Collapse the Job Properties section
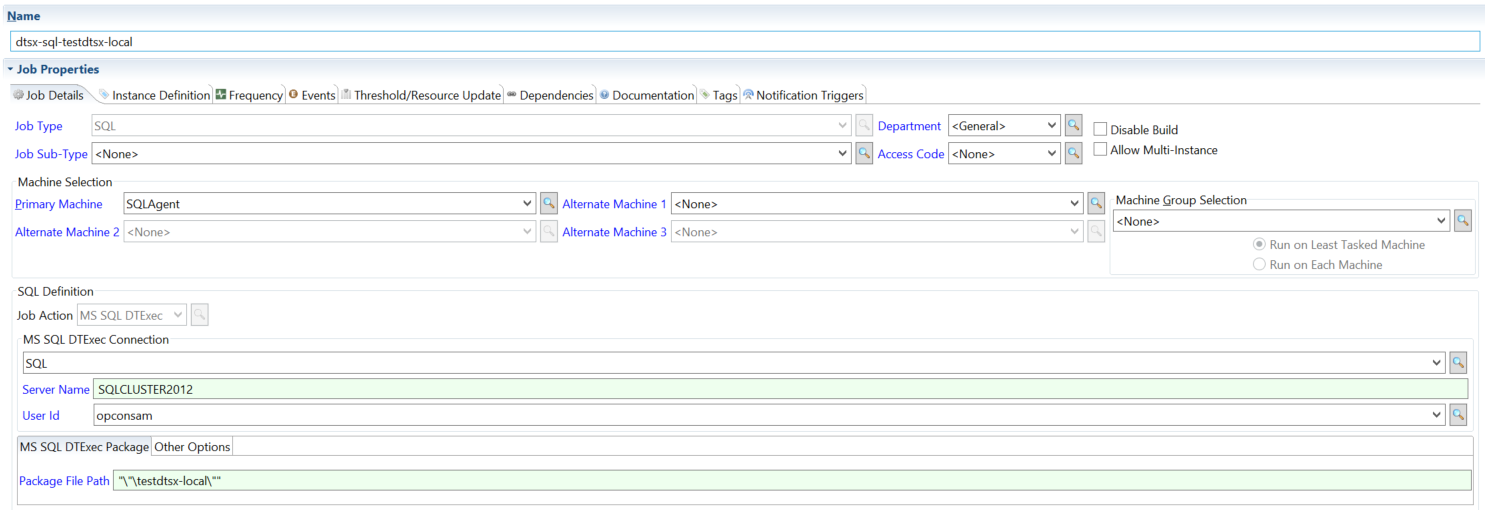The image size is (1485, 510). 10,70
